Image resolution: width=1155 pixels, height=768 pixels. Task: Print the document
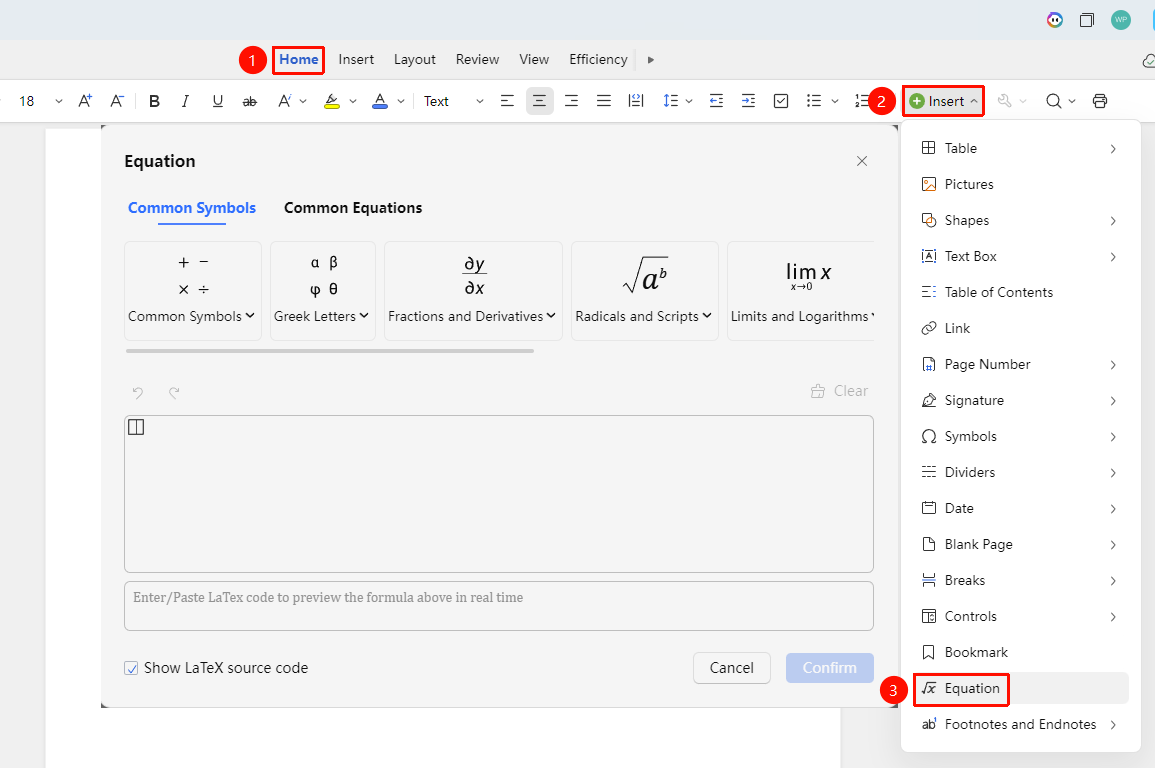pyautogui.click(x=1100, y=101)
